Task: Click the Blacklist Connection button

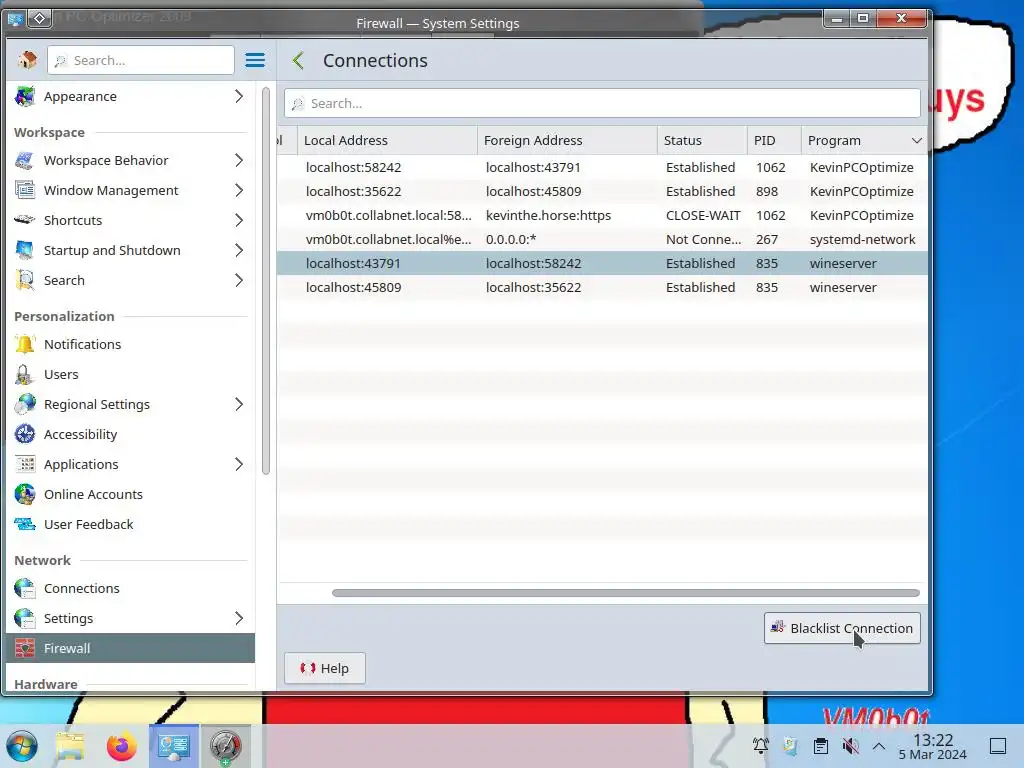Action: click(x=842, y=628)
